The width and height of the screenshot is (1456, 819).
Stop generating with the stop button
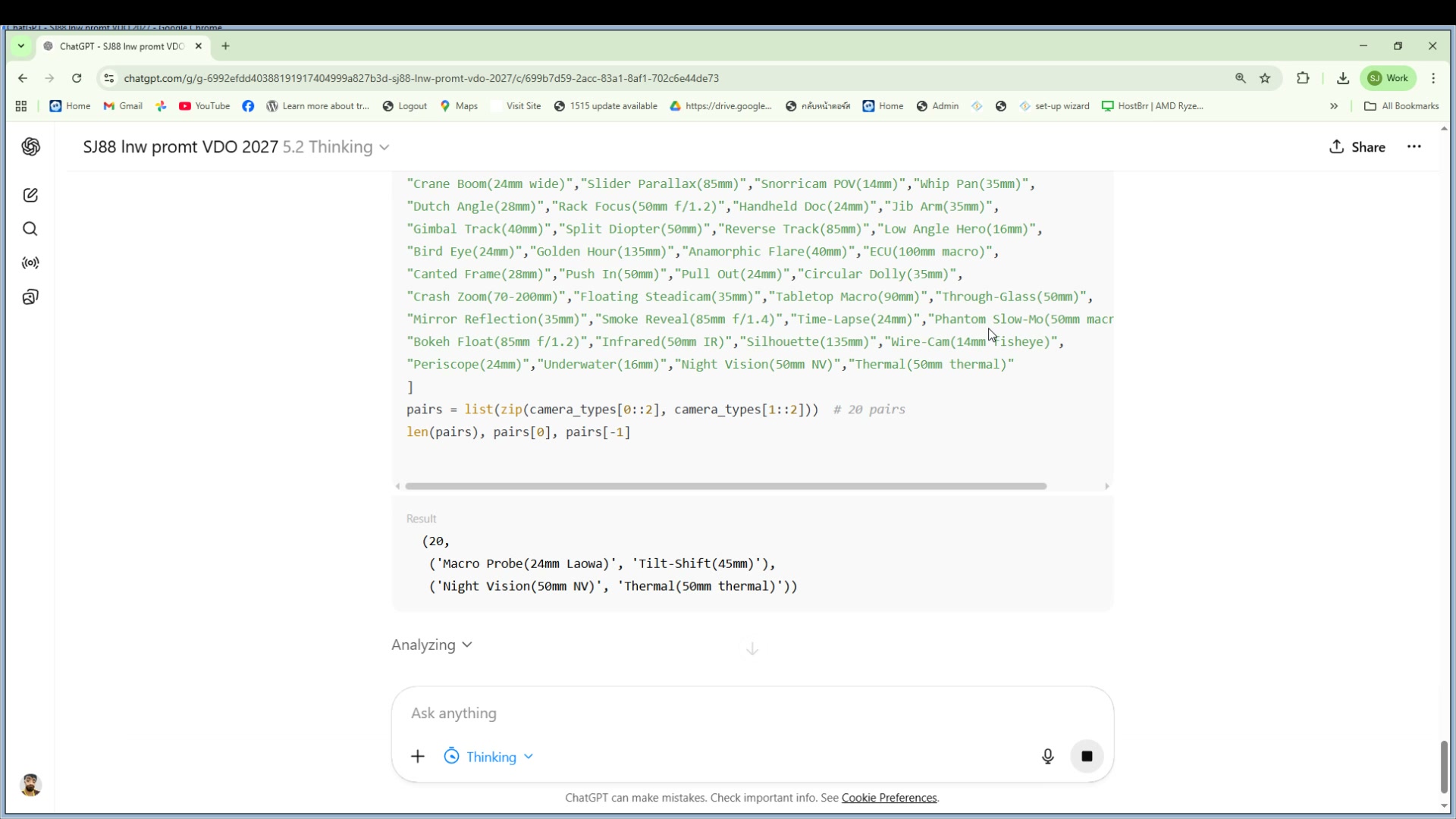point(1087,756)
